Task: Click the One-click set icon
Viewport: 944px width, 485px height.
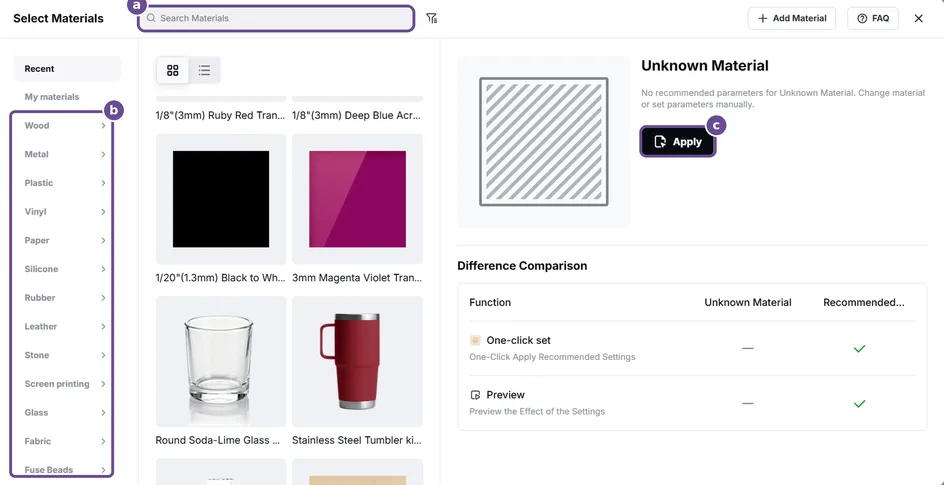Action: click(x=475, y=341)
